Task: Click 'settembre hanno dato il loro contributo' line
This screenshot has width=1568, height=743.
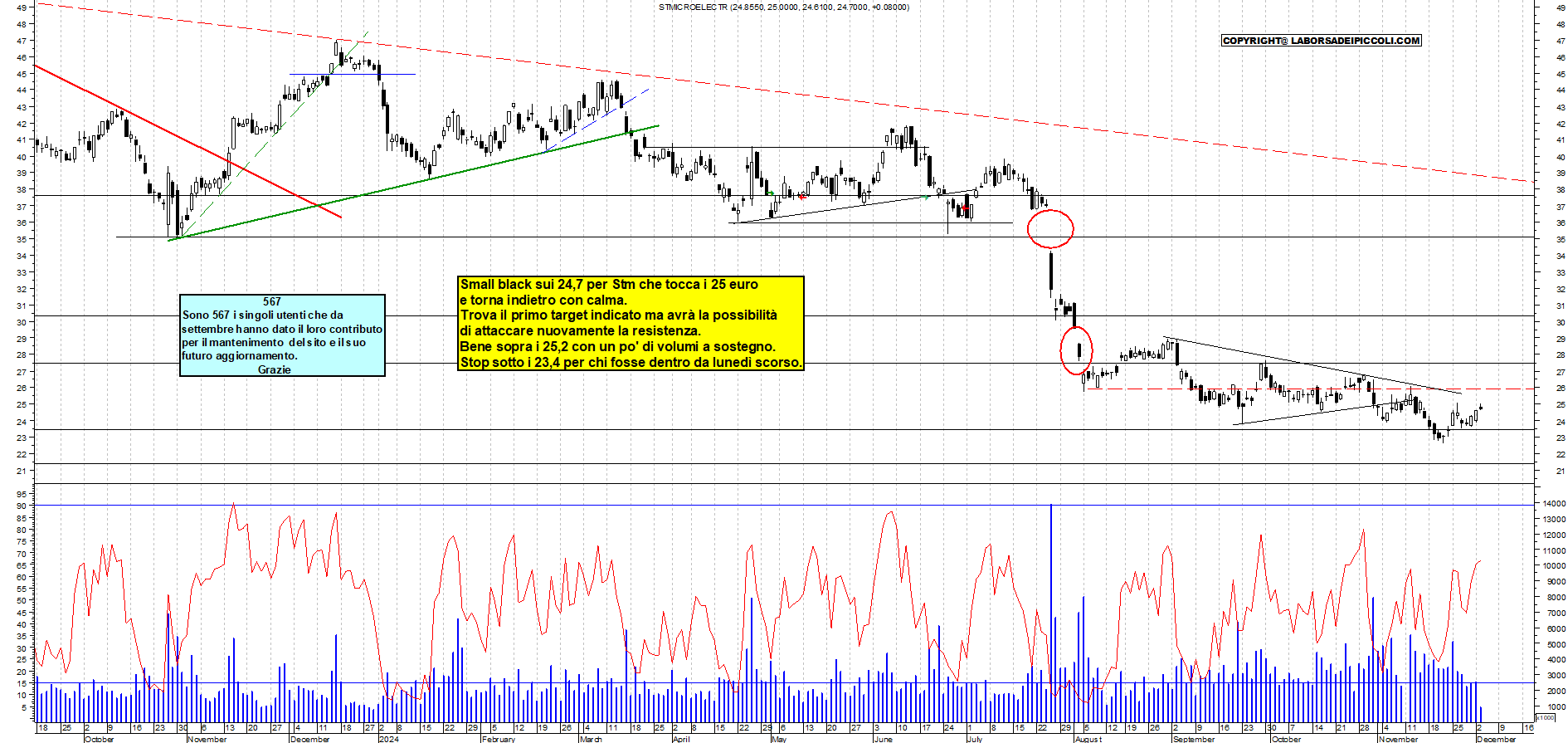Action: click(282, 329)
